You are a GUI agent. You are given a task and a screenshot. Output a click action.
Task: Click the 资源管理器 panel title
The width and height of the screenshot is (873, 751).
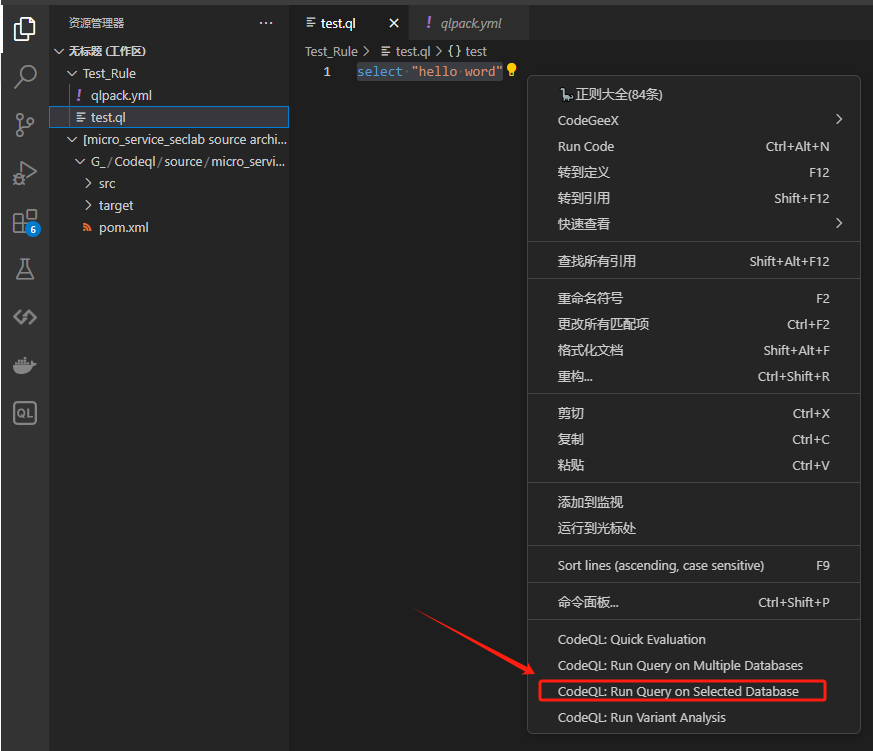96,23
